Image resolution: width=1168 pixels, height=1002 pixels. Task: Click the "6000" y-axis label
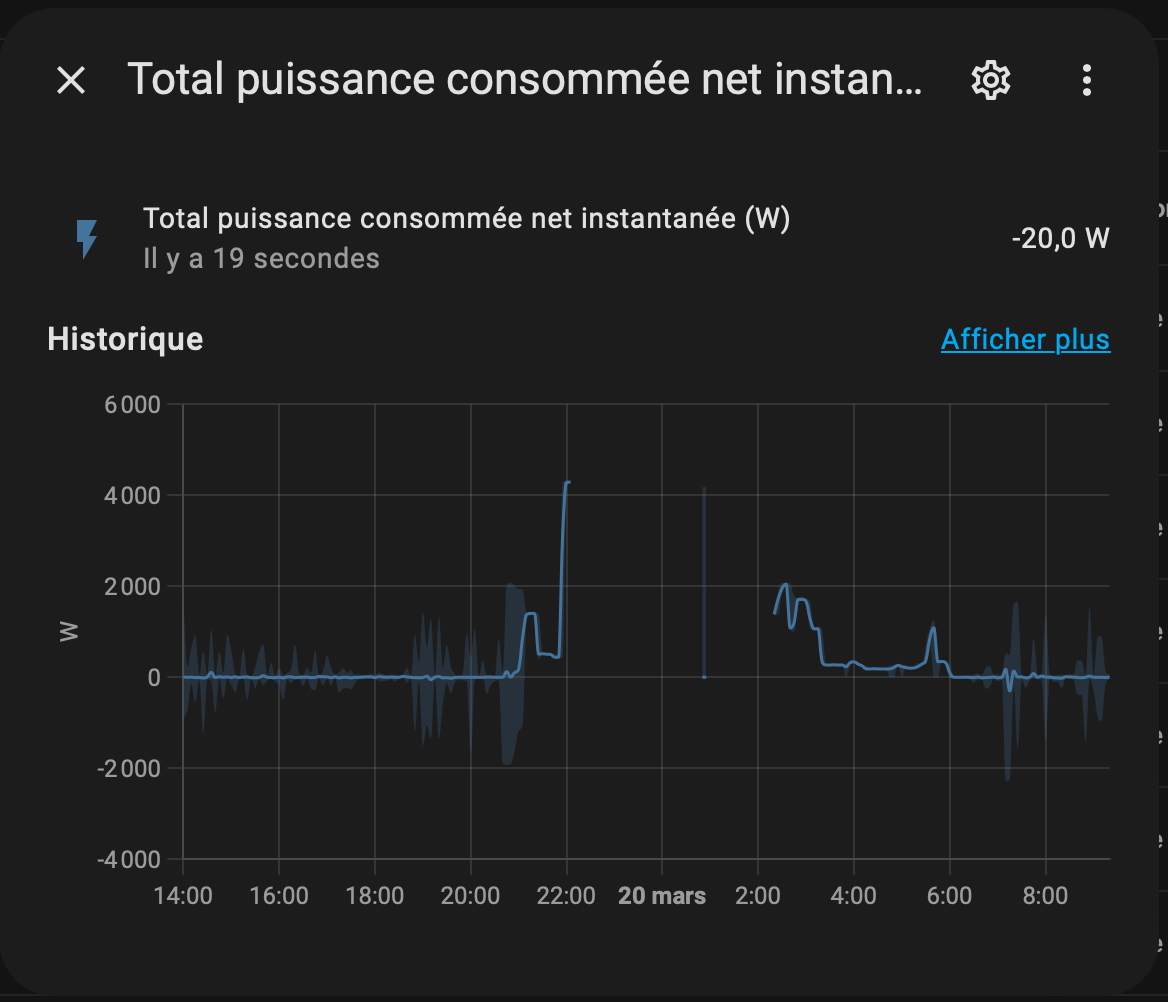coord(132,405)
